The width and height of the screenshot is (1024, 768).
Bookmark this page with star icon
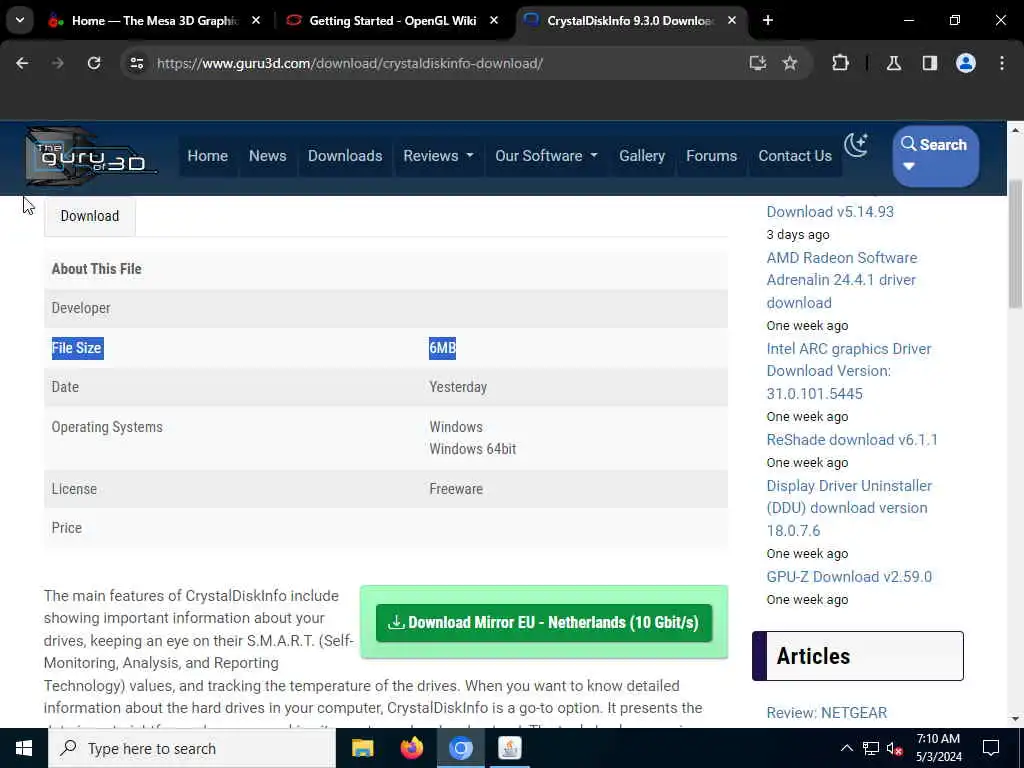coord(790,63)
